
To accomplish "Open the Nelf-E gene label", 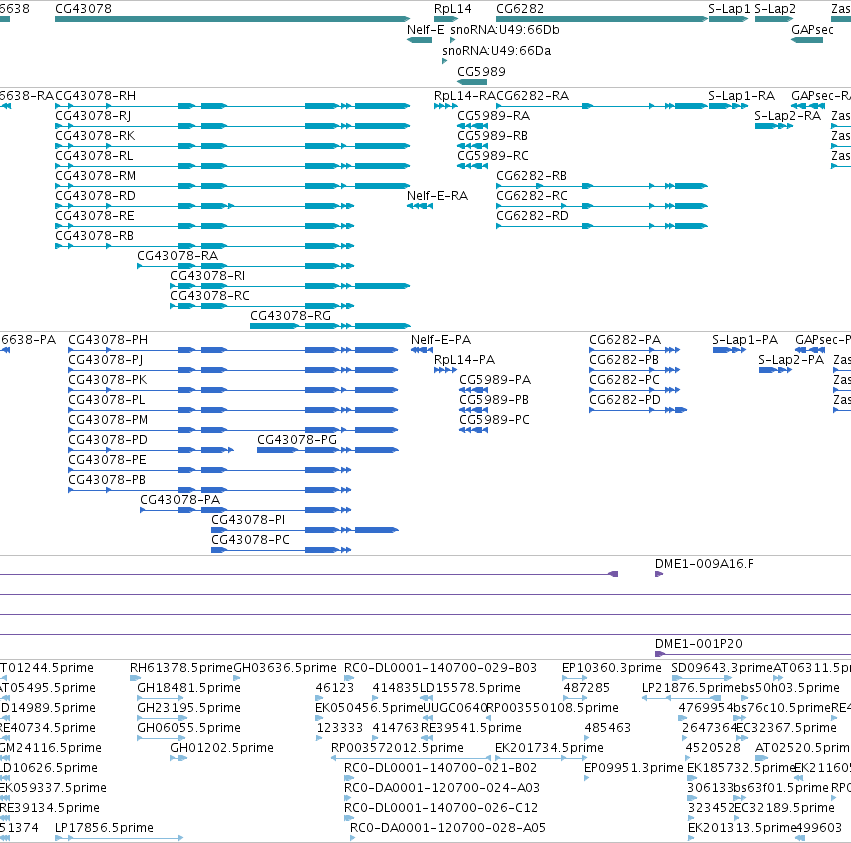I will [x=426, y=30].
